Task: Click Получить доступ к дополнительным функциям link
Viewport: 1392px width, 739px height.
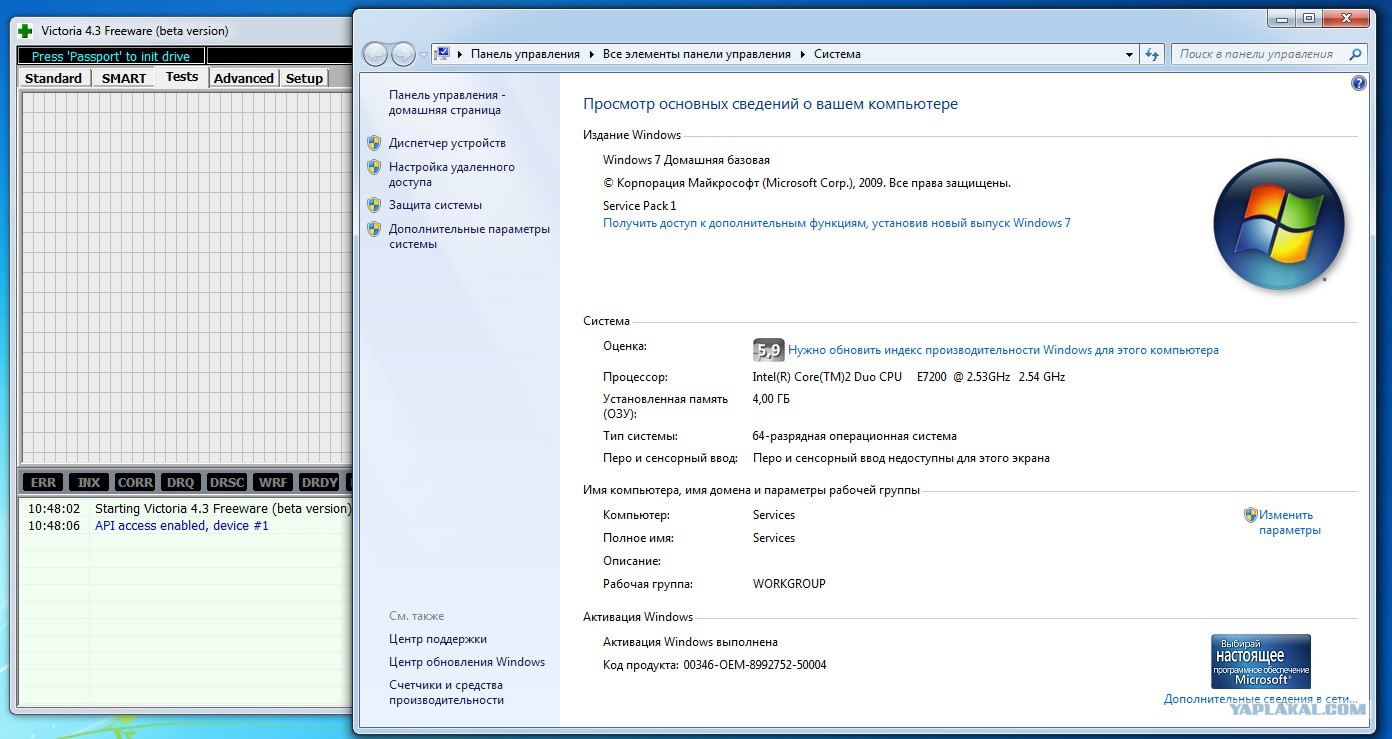Action: (x=837, y=223)
